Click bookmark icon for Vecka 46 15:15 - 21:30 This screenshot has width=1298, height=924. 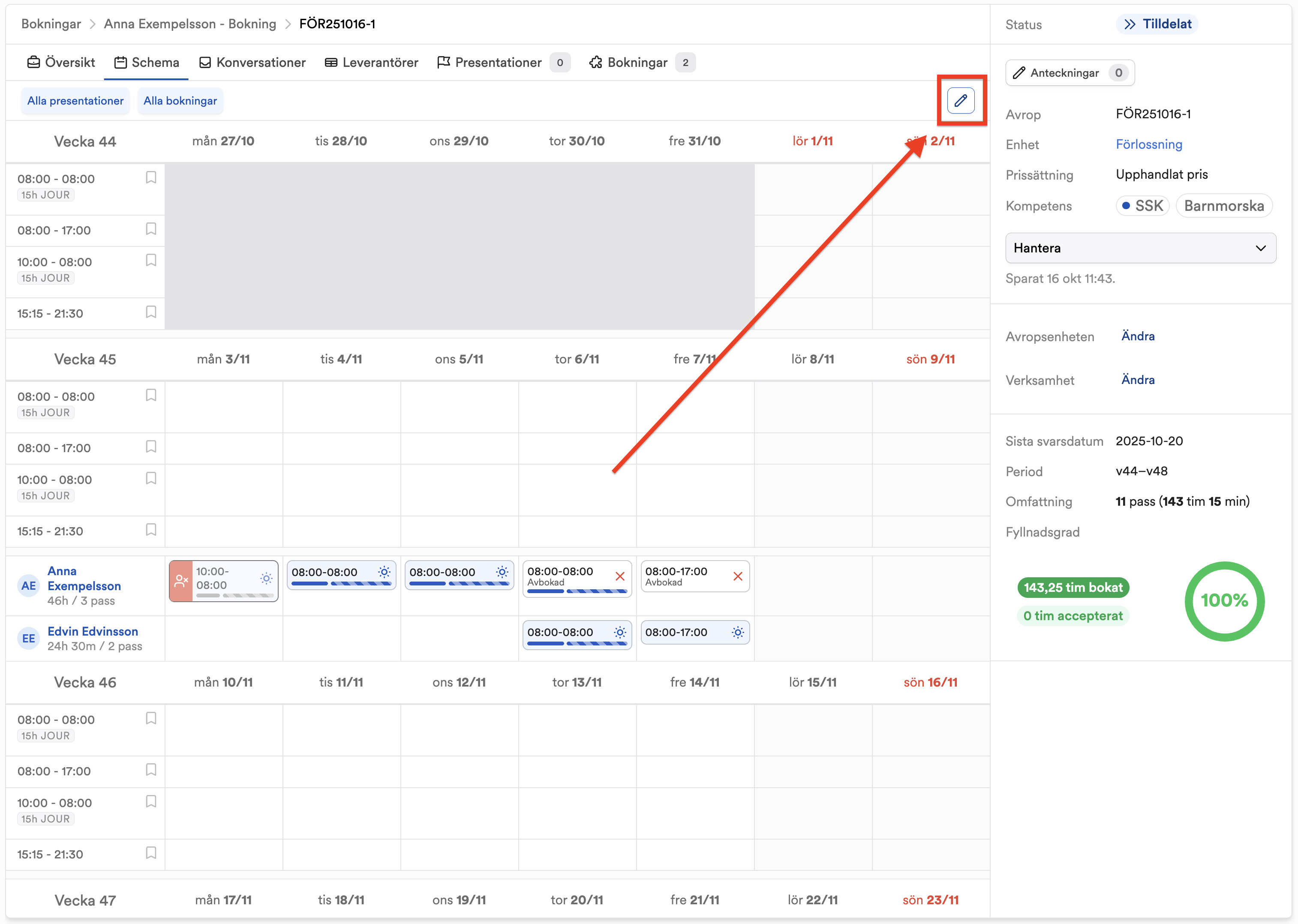pos(151,853)
